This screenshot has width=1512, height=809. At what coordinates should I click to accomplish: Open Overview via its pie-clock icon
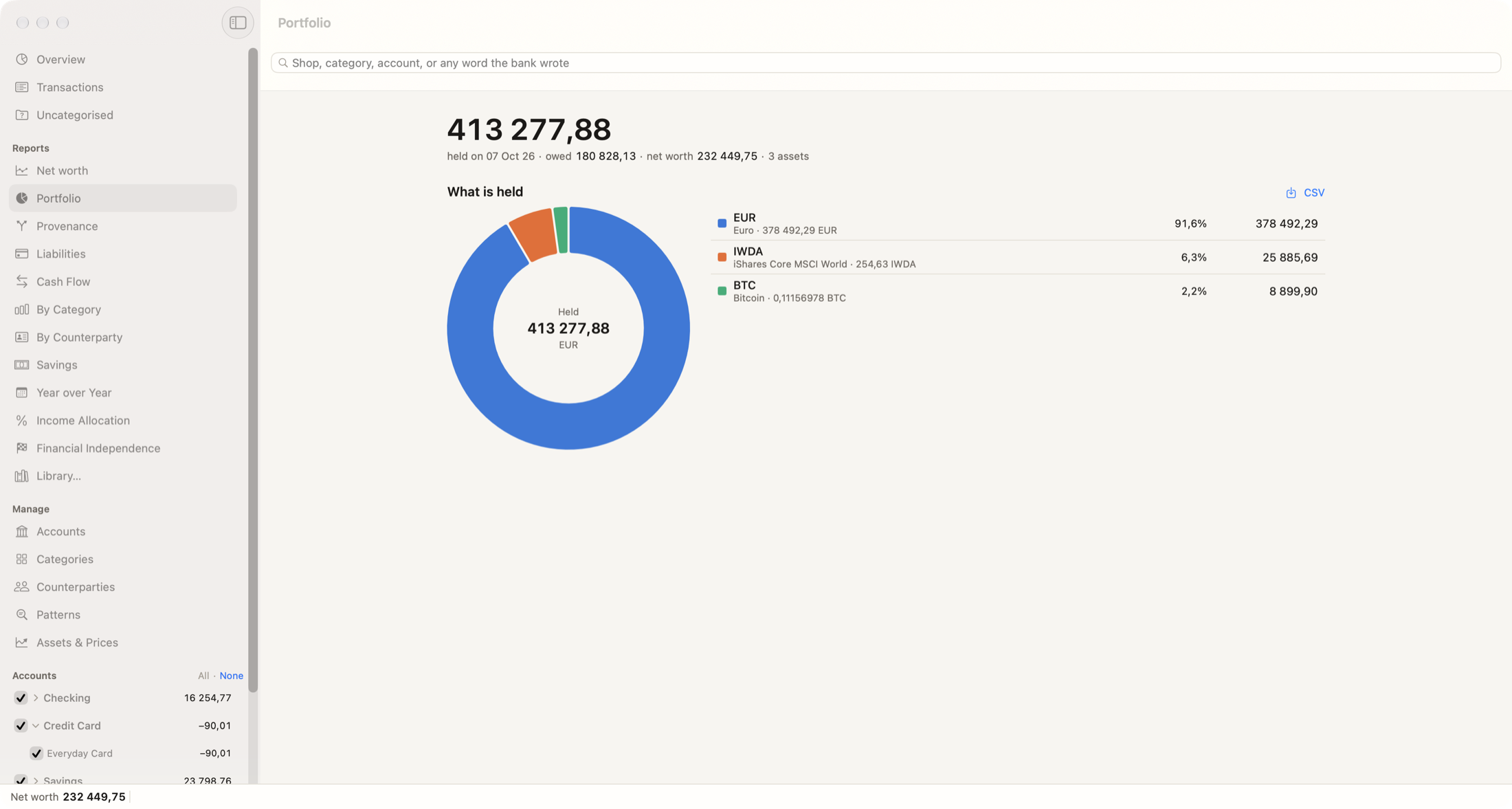click(22, 59)
